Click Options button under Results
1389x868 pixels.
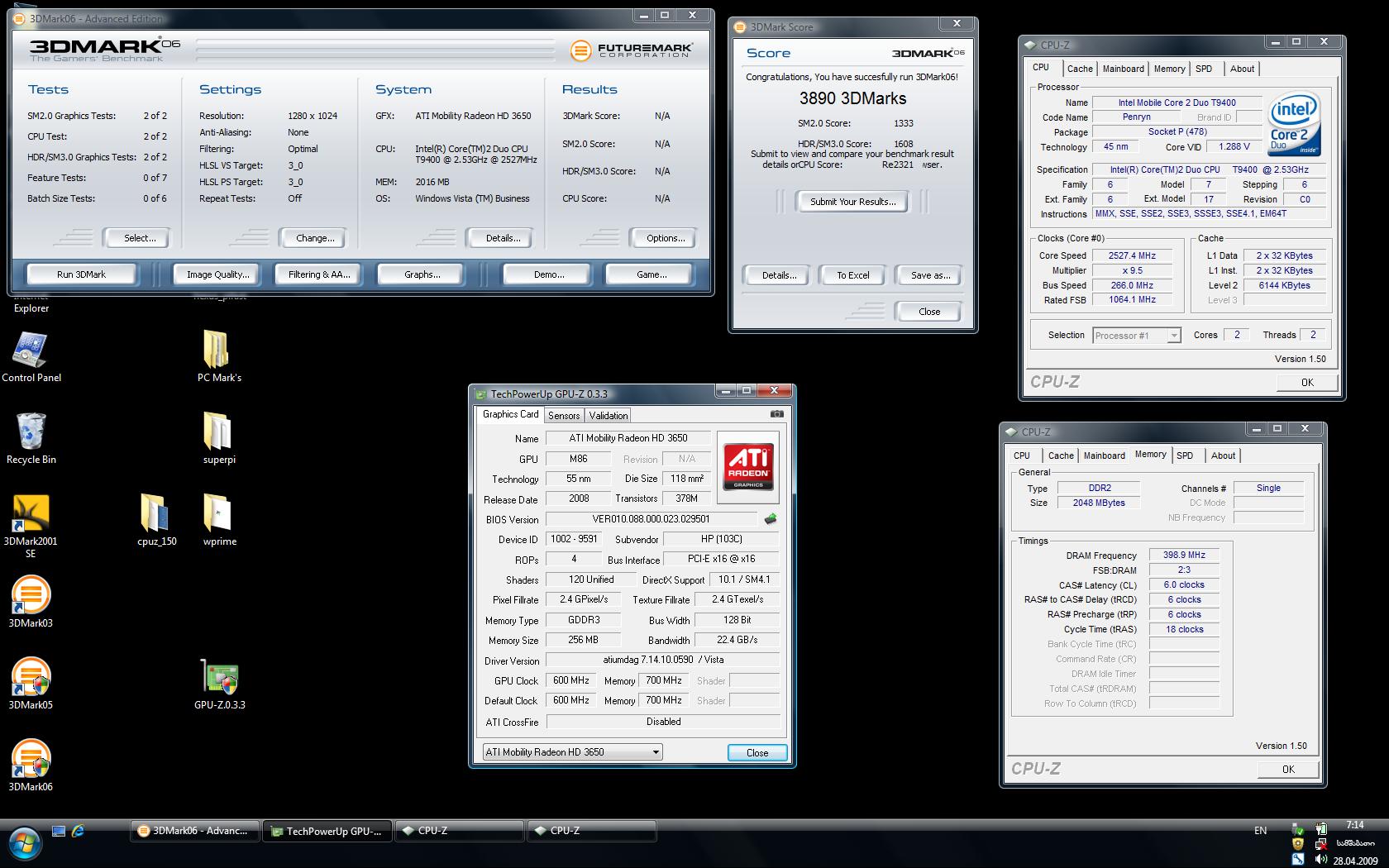coord(666,238)
